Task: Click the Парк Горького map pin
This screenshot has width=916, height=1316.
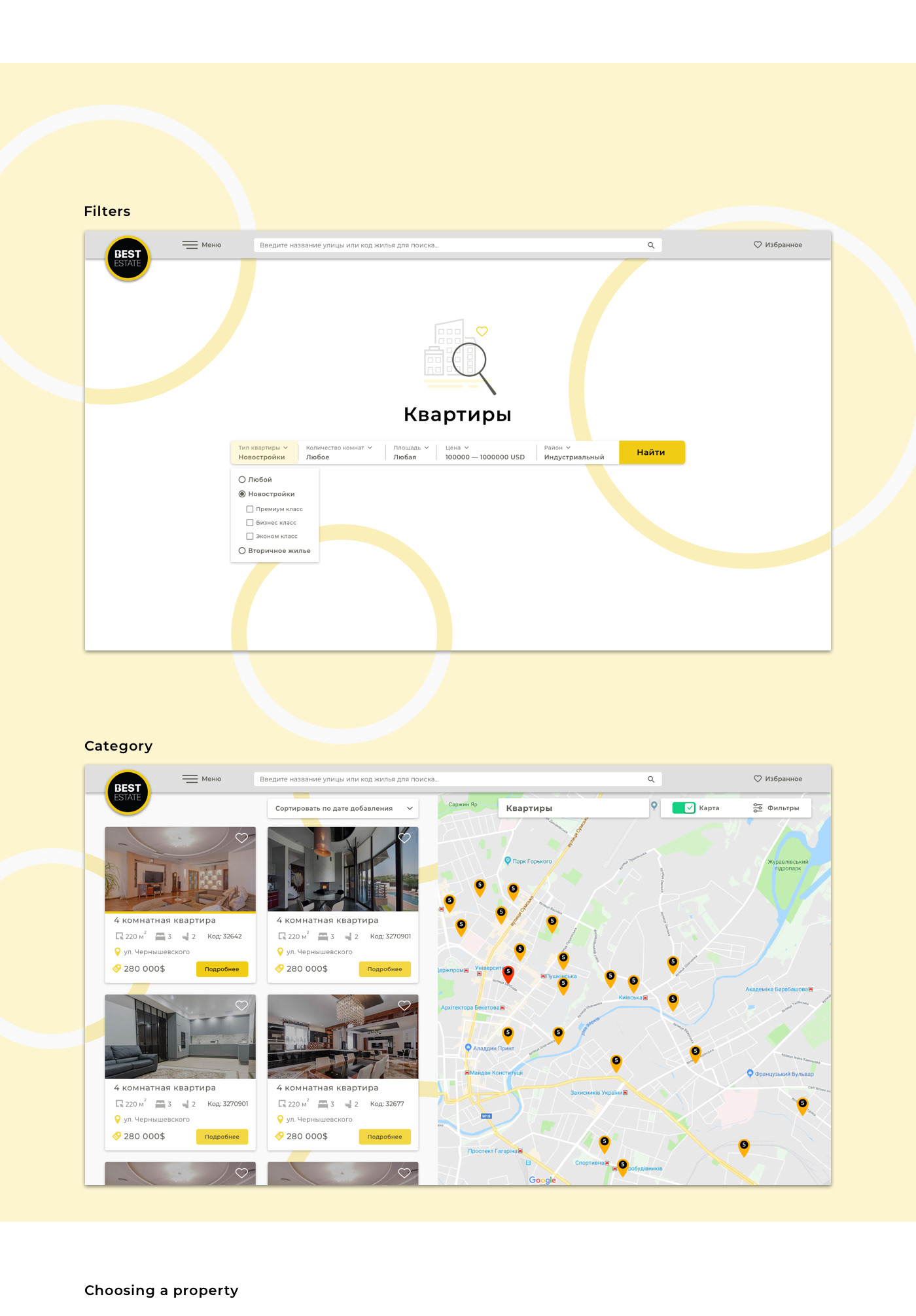Action: [x=508, y=861]
